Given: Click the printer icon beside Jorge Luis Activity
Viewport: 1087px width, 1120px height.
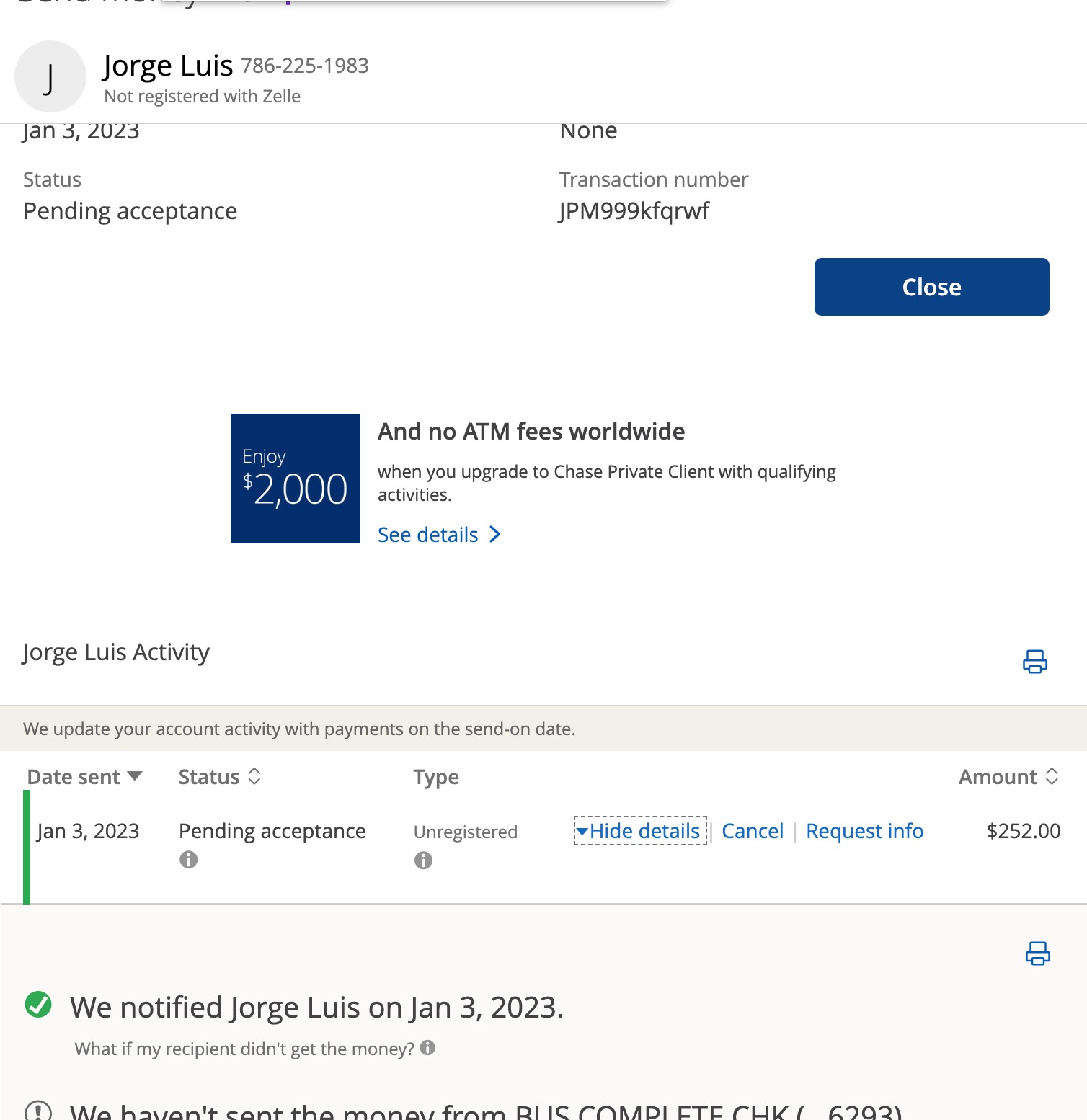Looking at the screenshot, I should pyautogui.click(x=1034, y=661).
